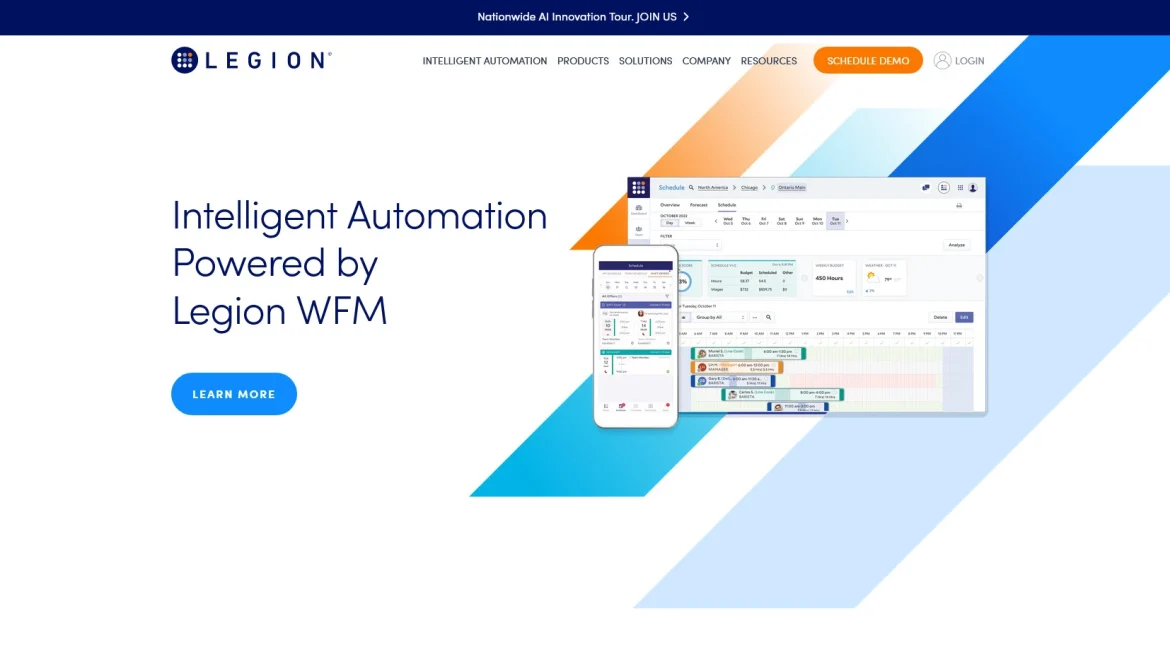Click the dotted grid logo in the dashboard mockup
1170x650 pixels.
click(639, 187)
